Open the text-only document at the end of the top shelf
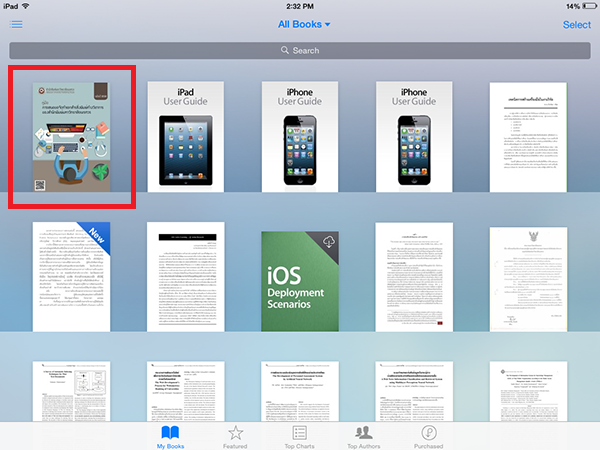 [x=528, y=137]
